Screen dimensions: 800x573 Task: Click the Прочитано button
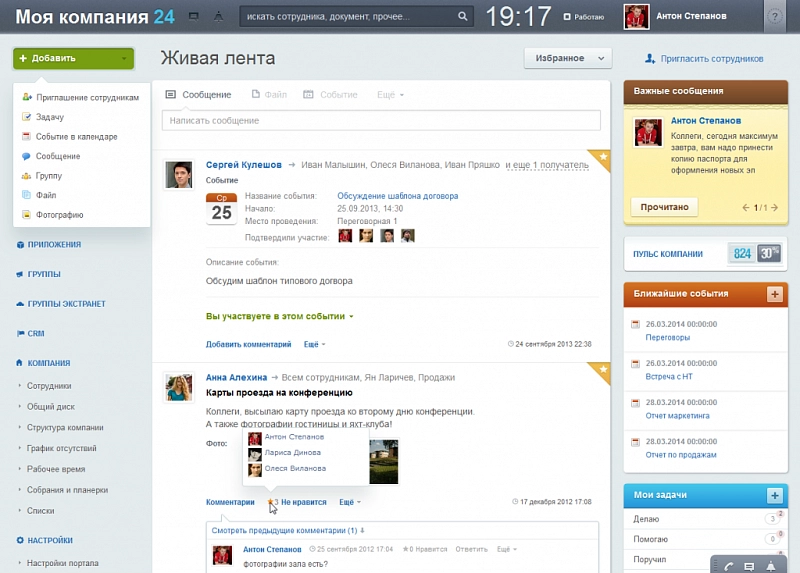[x=664, y=207]
